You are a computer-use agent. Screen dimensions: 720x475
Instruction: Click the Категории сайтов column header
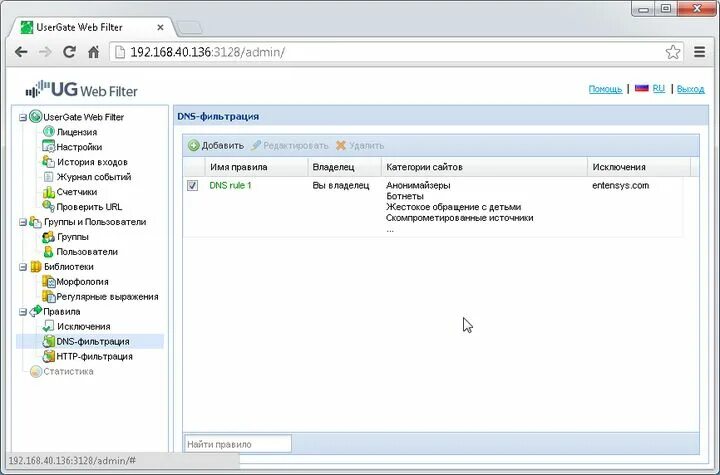(x=484, y=167)
